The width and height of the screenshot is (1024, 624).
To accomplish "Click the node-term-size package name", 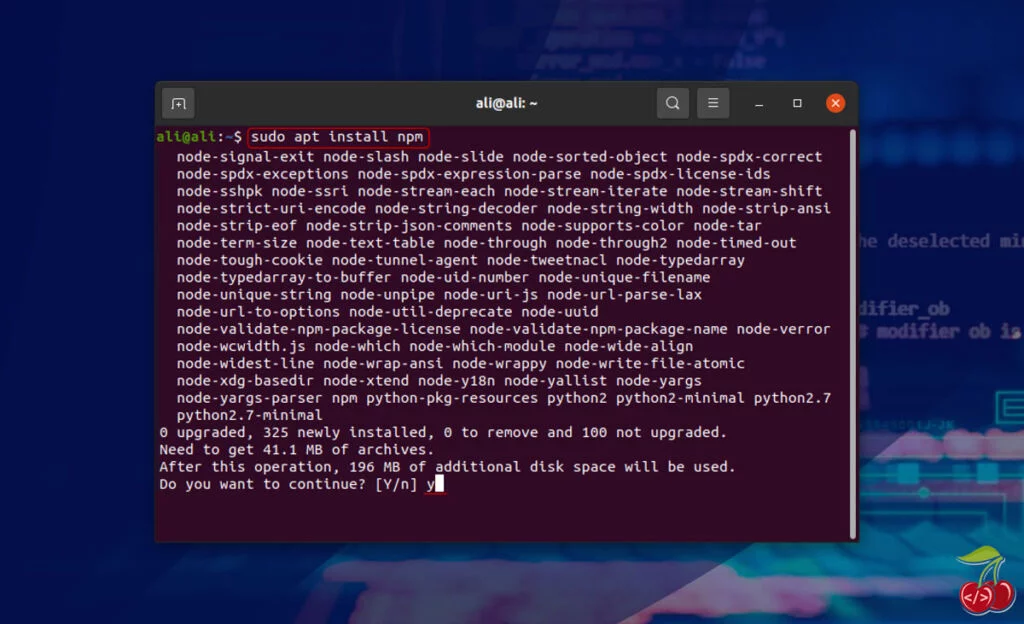I will [x=236, y=243].
